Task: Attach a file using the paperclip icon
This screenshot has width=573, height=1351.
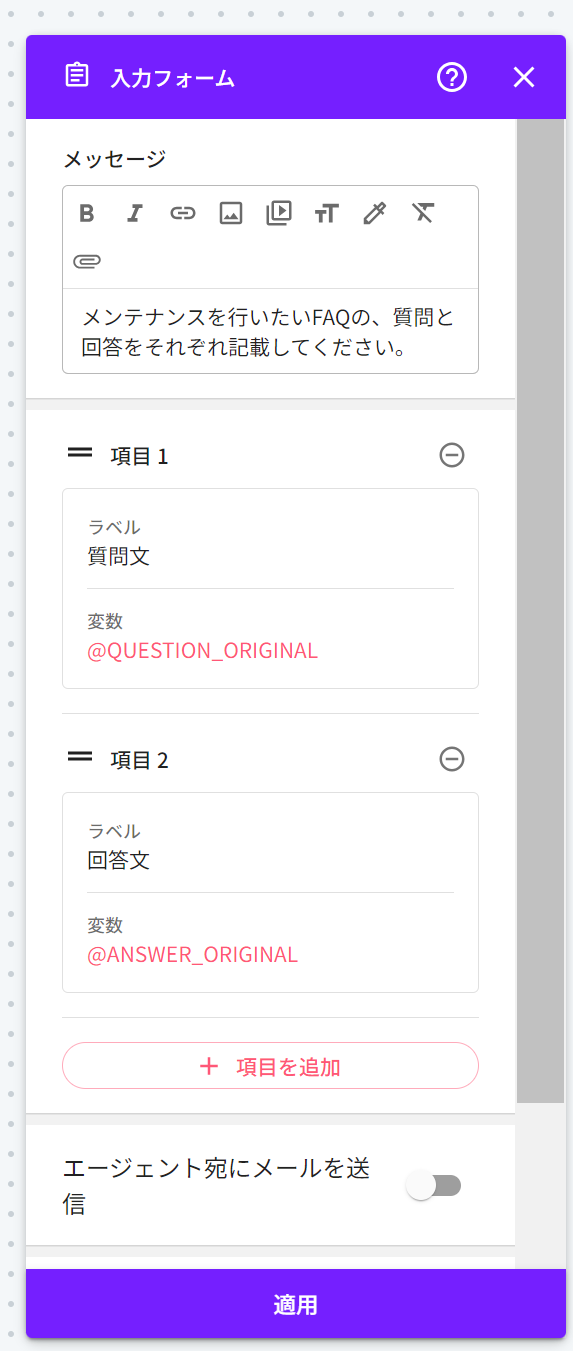Action: pyautogui.click(x=87, y=262)
